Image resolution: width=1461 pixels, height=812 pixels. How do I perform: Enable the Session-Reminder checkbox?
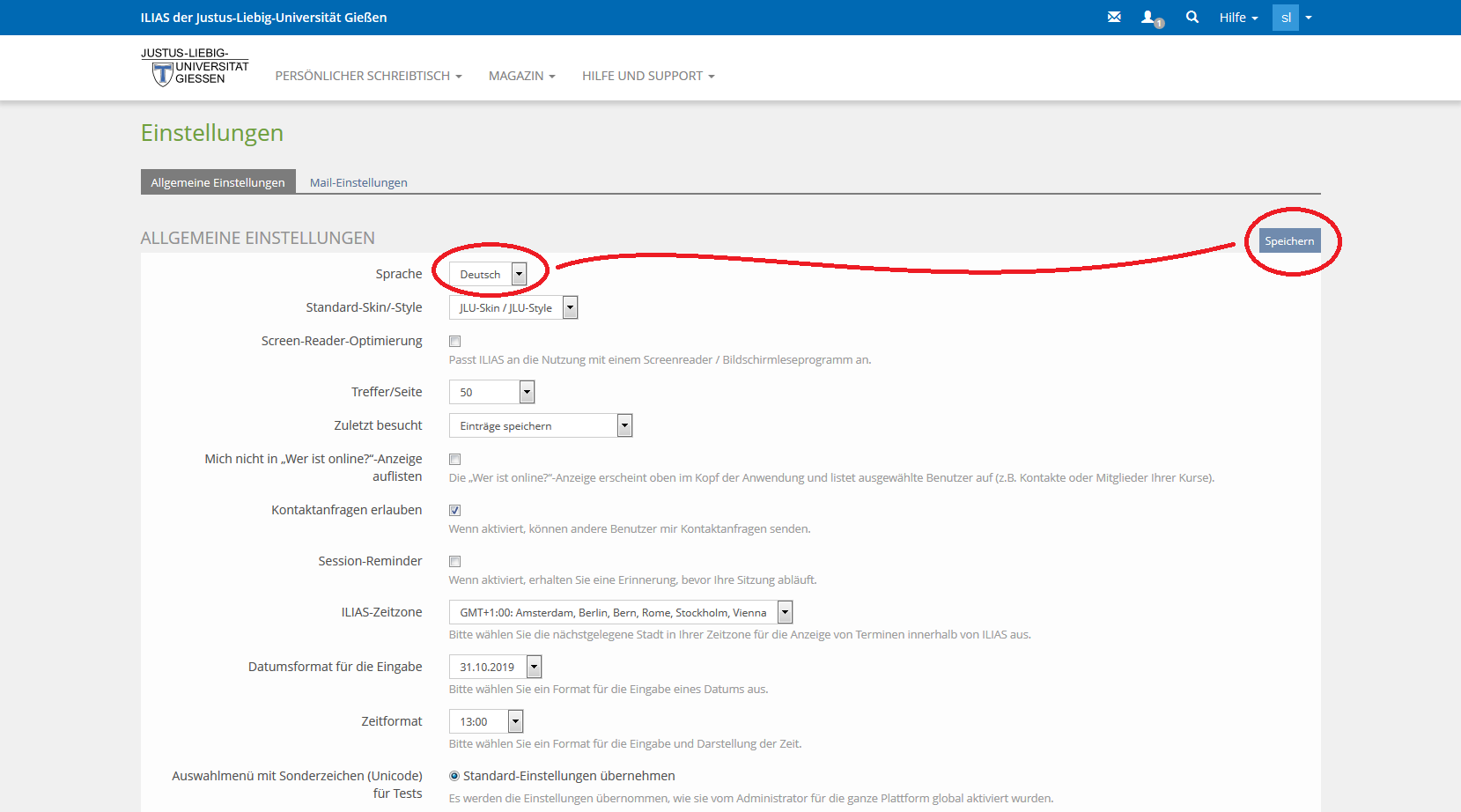(x=455, y=562)
